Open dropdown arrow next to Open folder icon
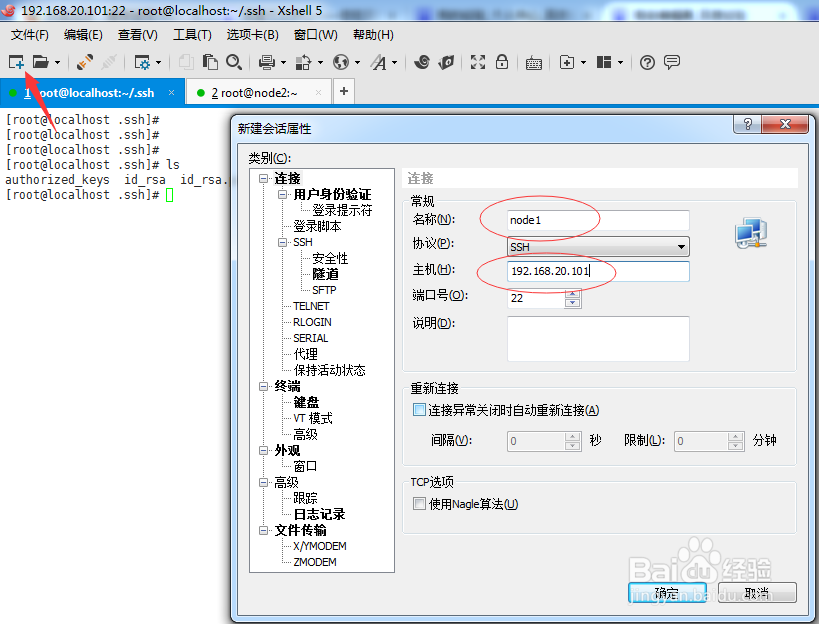Image resolution: width=819 pixels, height=624 pixels. [57, 63]
